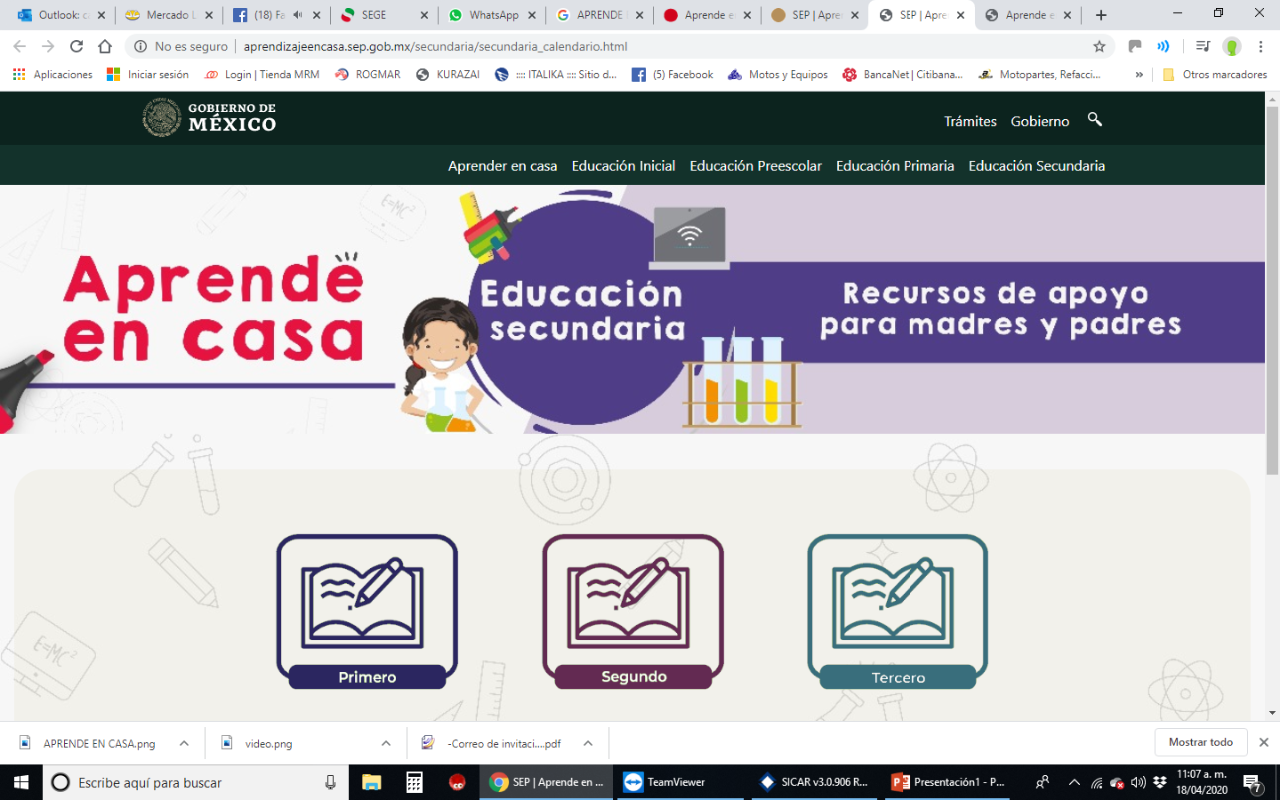Switch to SICAR v3.0.906 in the taskbar
This screenshot has height=800, width=1280.
click(814, 782)
